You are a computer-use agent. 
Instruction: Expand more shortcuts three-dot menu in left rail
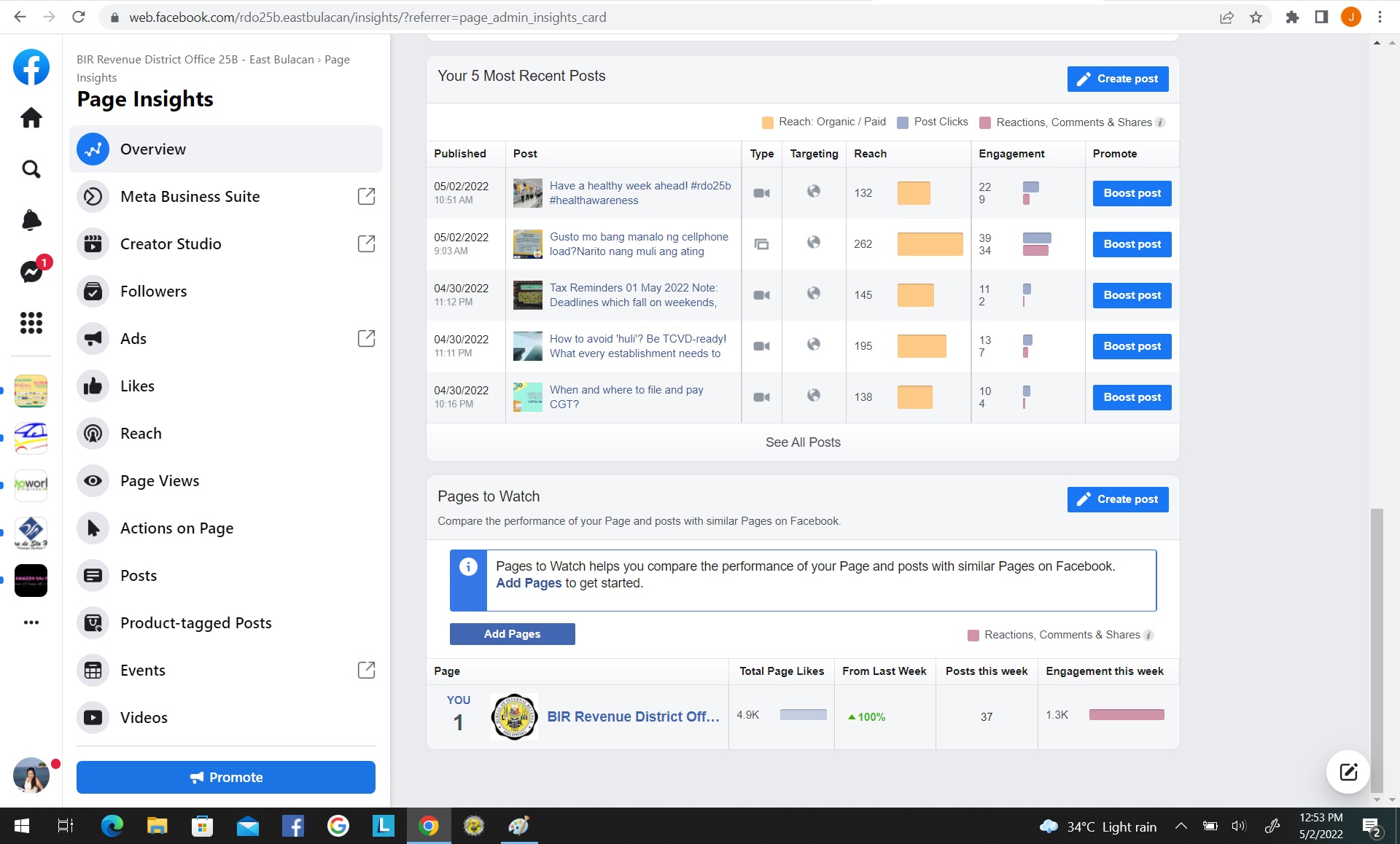pos(31,622)
